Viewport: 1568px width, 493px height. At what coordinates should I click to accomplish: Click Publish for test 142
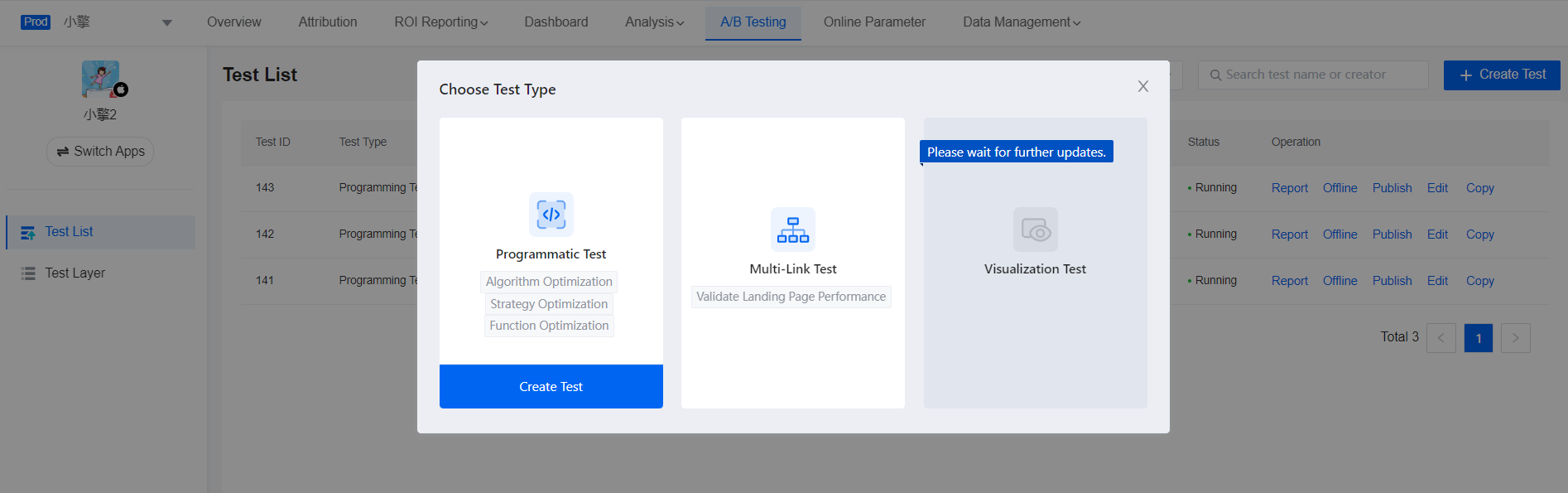(1392, 235)
